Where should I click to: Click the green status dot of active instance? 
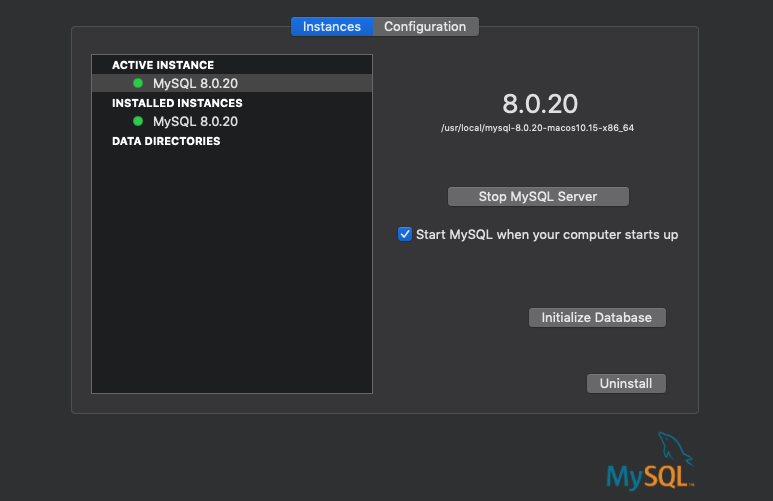pyautogui.click(x=138, y=83)
